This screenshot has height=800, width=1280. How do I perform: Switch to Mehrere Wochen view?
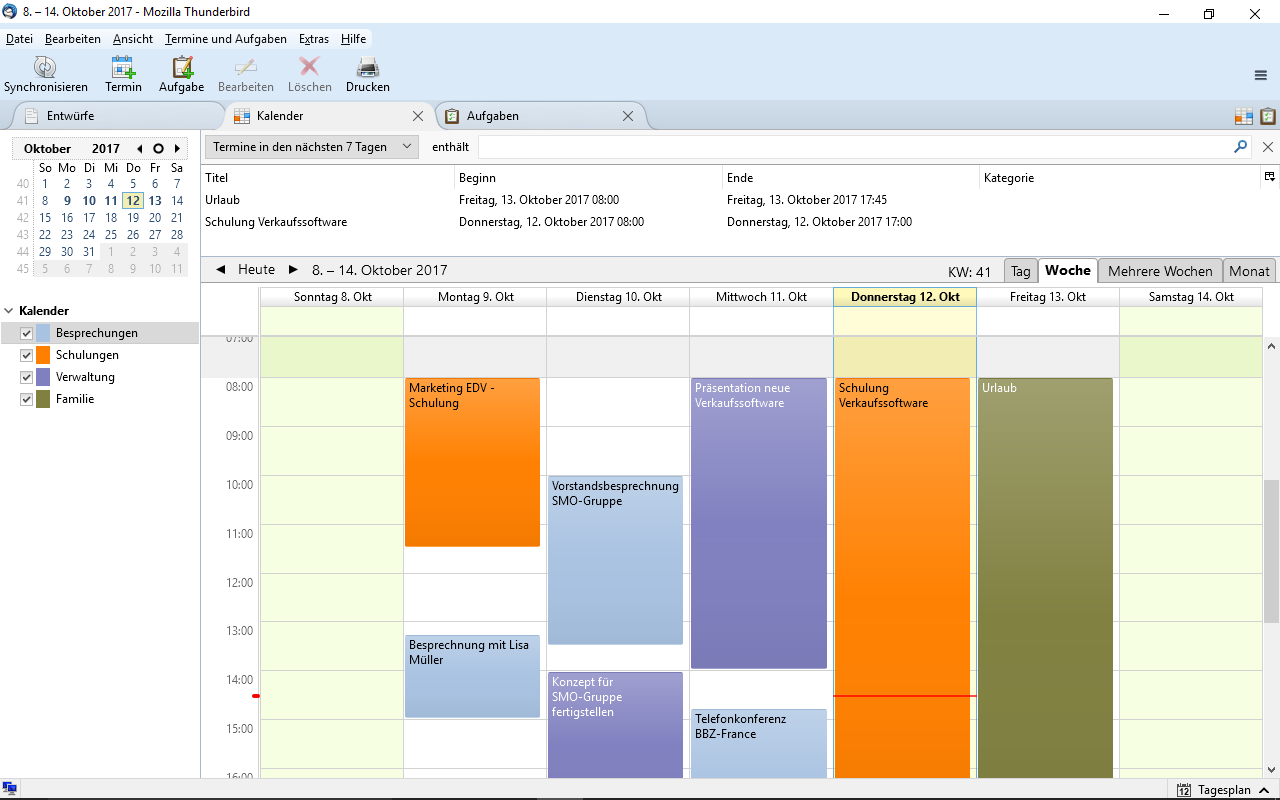[1160, 271]
